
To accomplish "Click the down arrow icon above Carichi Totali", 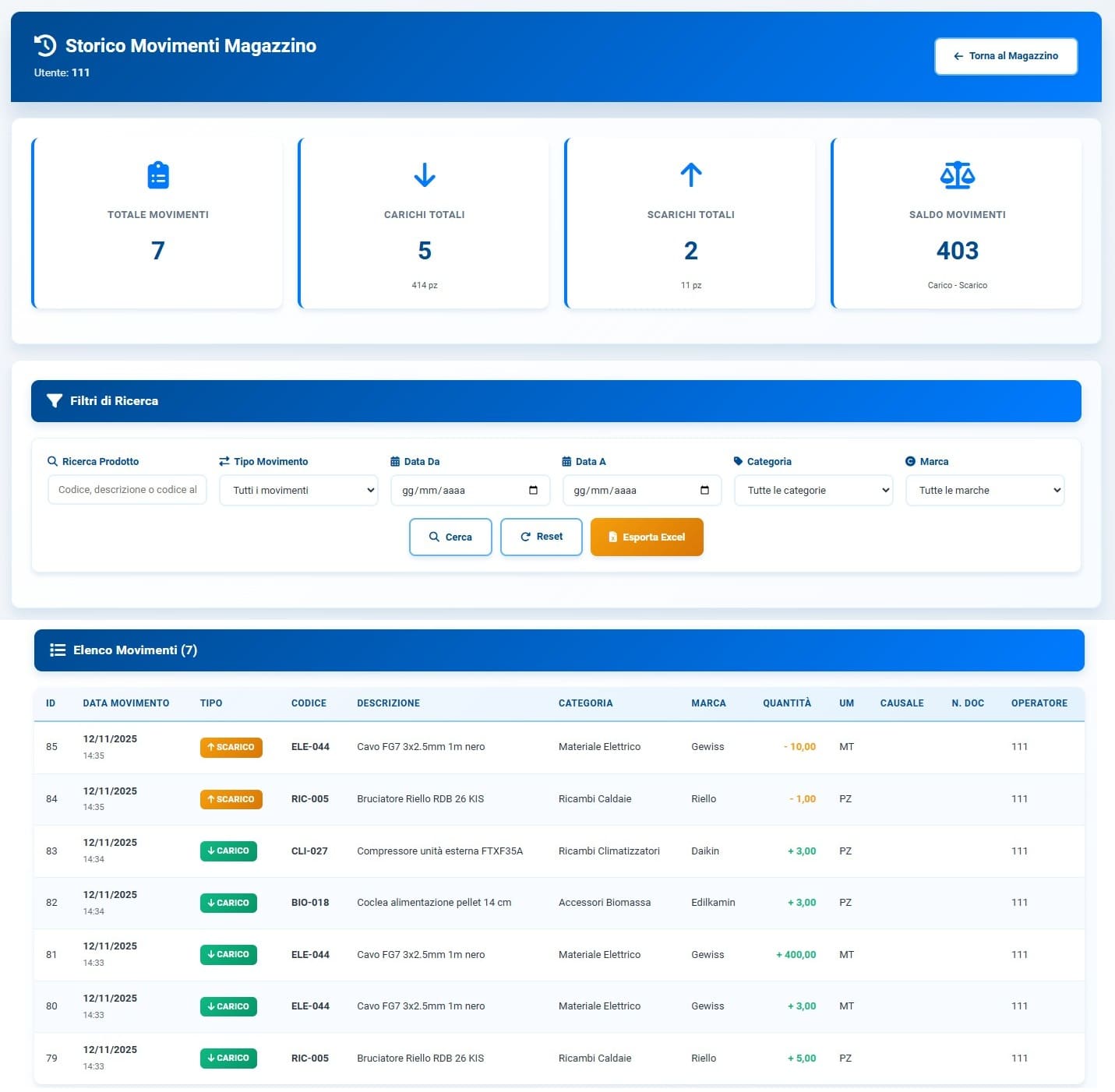I will pos(425,175).
